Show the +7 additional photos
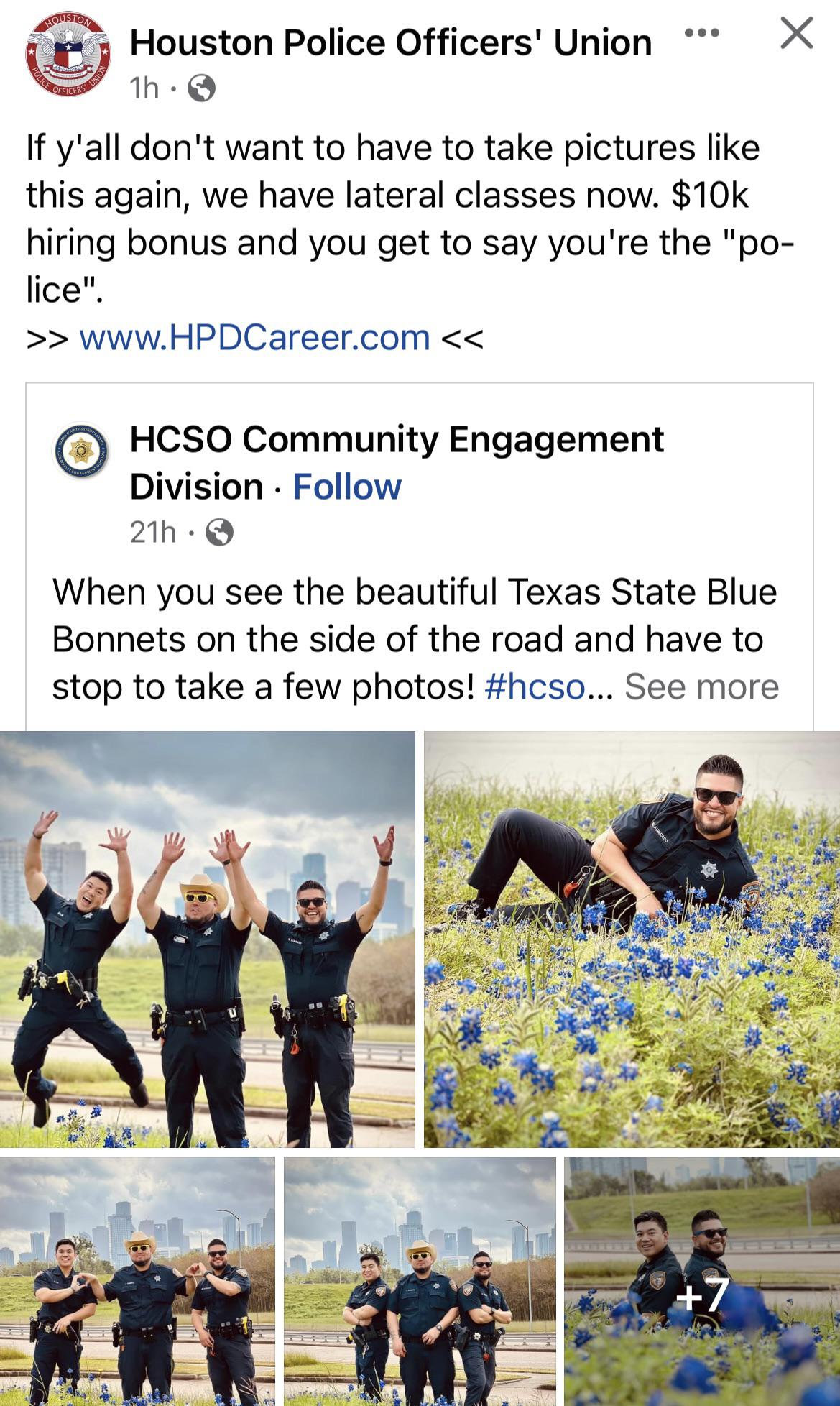The width and height of the screenshot is (840, 1406). [702, 1281]
